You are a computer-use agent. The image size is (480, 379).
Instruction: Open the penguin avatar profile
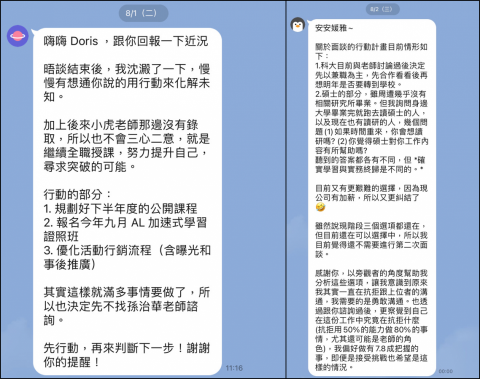click(298, 25)
